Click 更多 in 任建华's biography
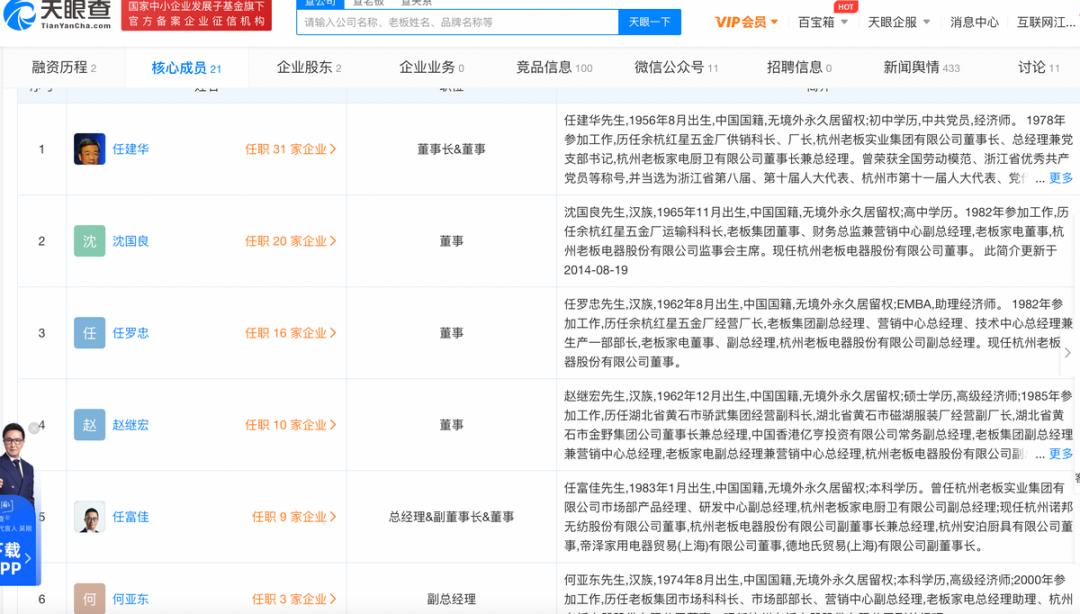This screenshot has width=1080, height=614. point(1061,178)
